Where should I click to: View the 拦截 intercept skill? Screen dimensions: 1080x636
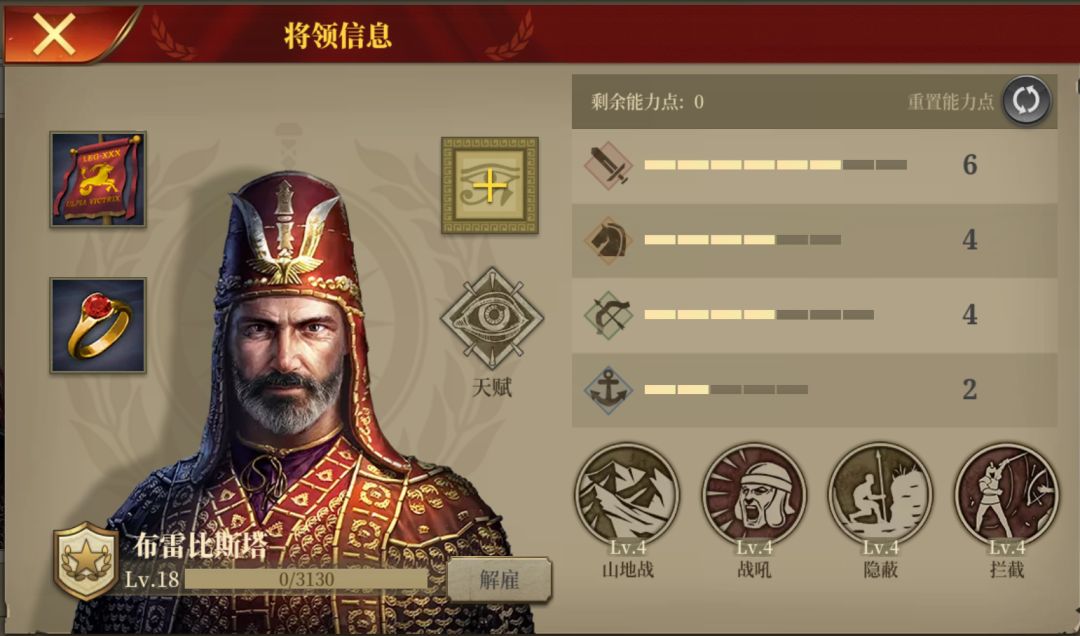(x=1007, y=495)
